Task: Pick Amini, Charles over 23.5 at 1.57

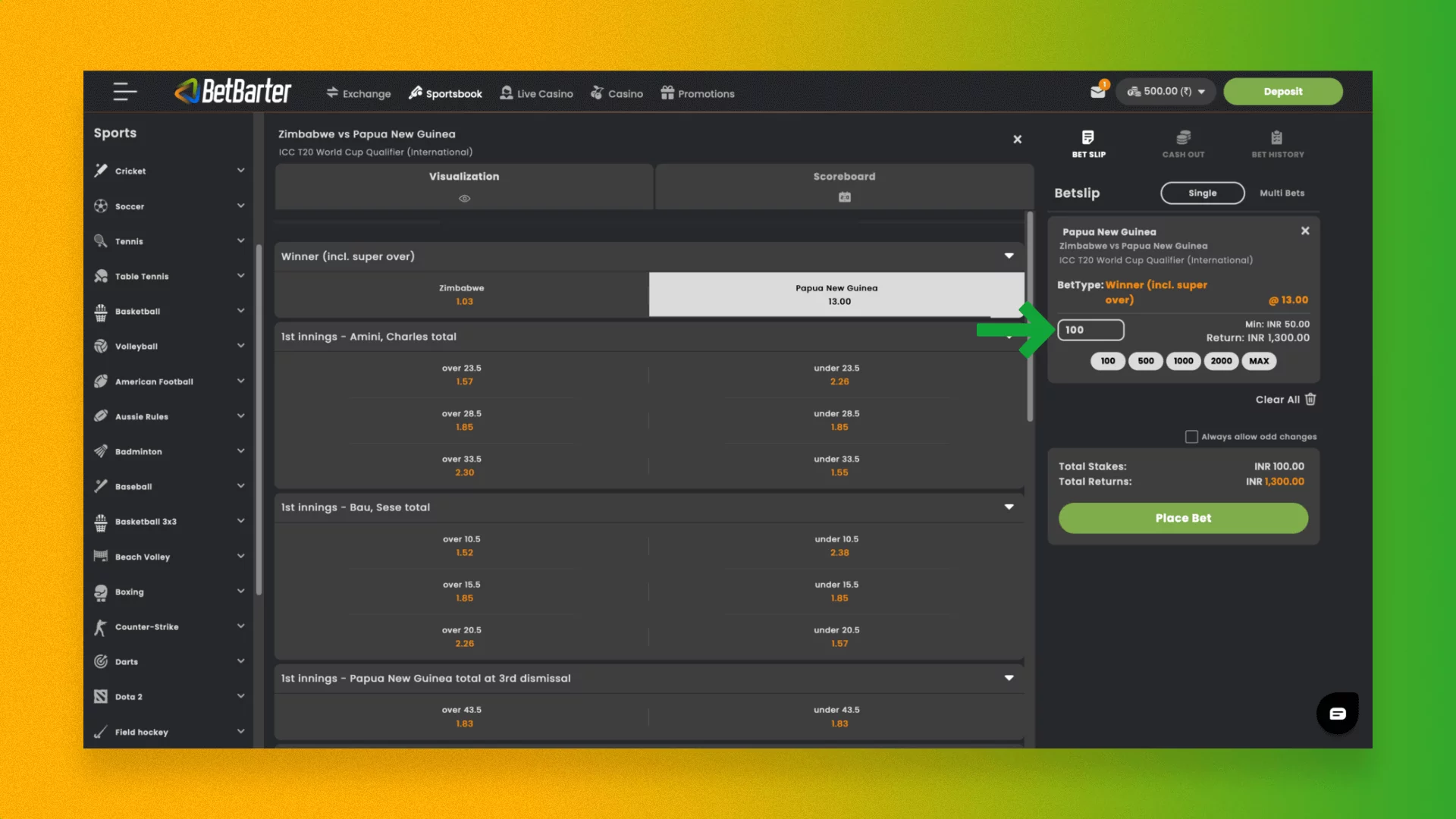Action: [462, 375]
